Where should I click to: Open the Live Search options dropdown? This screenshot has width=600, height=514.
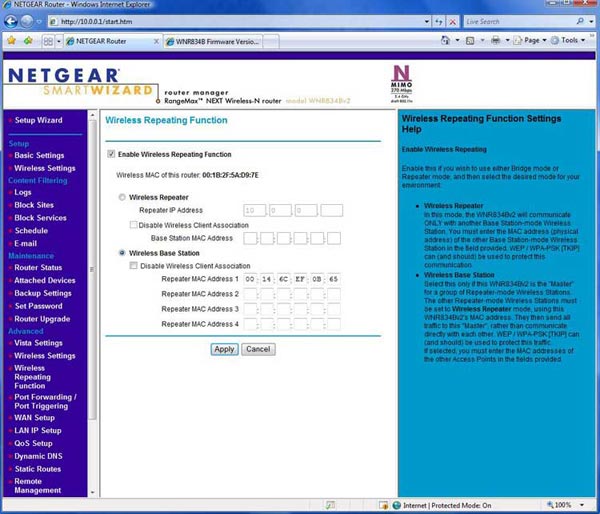click(x=591, y=22)
